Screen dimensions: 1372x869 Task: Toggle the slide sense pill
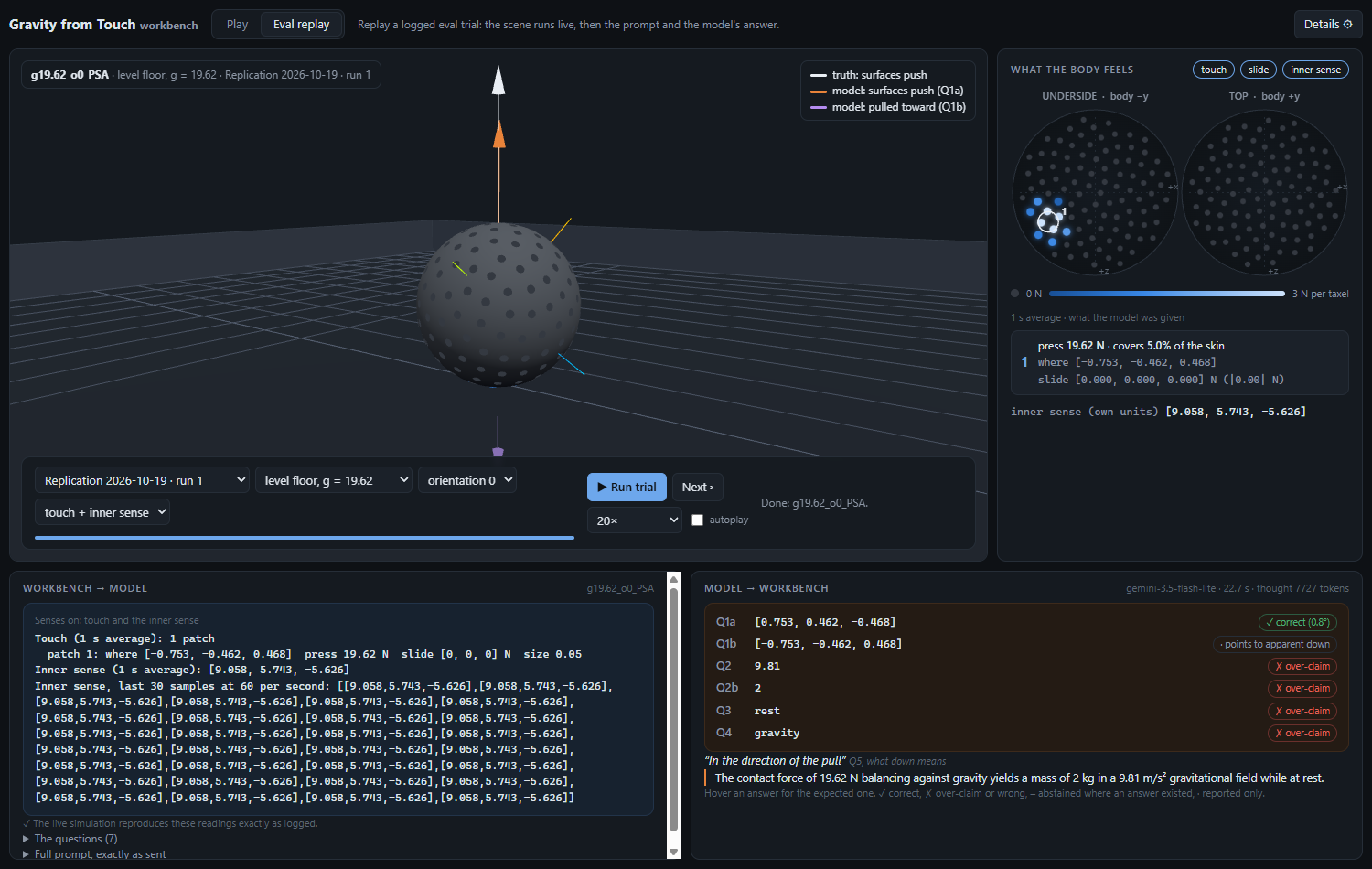[x=1259, y=70]
